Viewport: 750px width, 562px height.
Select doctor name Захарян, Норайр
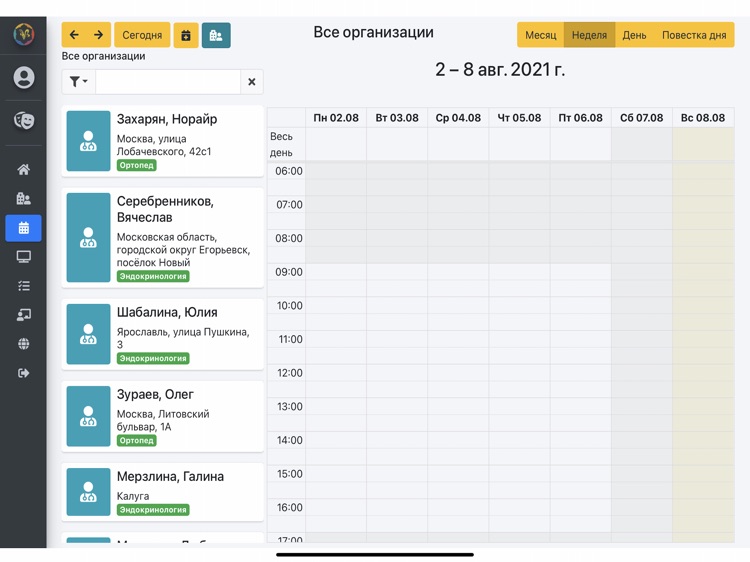[167, 119]
